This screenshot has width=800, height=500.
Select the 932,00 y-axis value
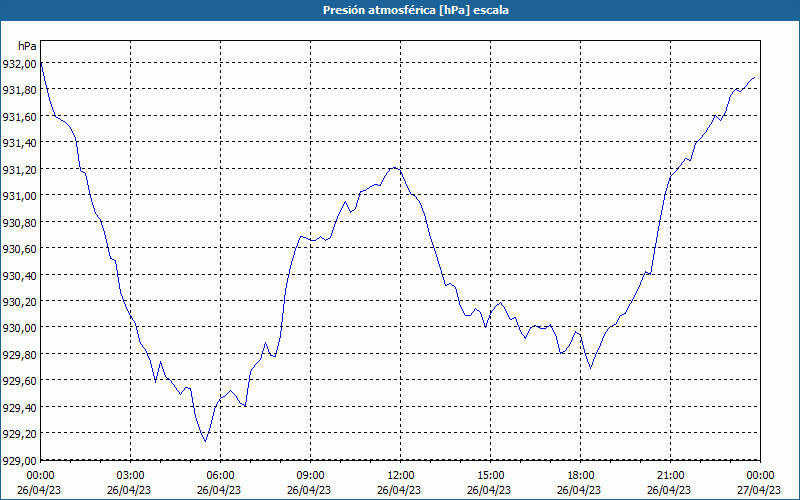(x=19, y=64)
